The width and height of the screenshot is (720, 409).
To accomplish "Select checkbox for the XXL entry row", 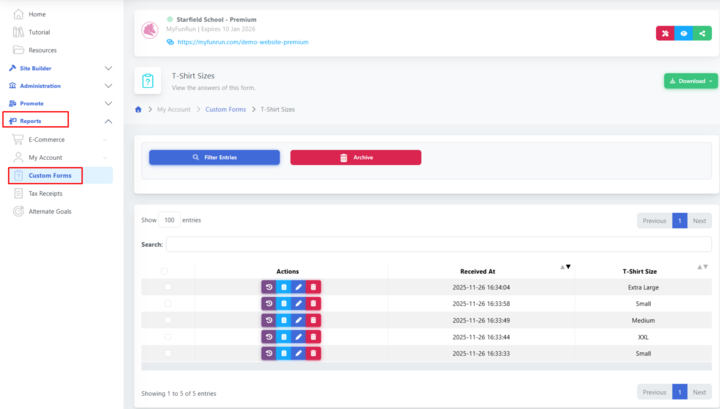I will tap(167, 336).
